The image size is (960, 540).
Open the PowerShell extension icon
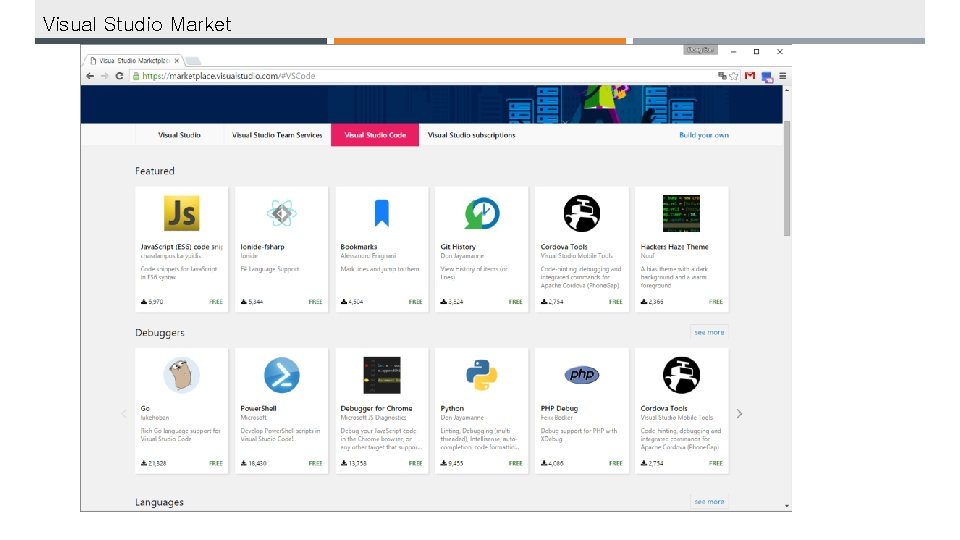(x=282, y=375)
